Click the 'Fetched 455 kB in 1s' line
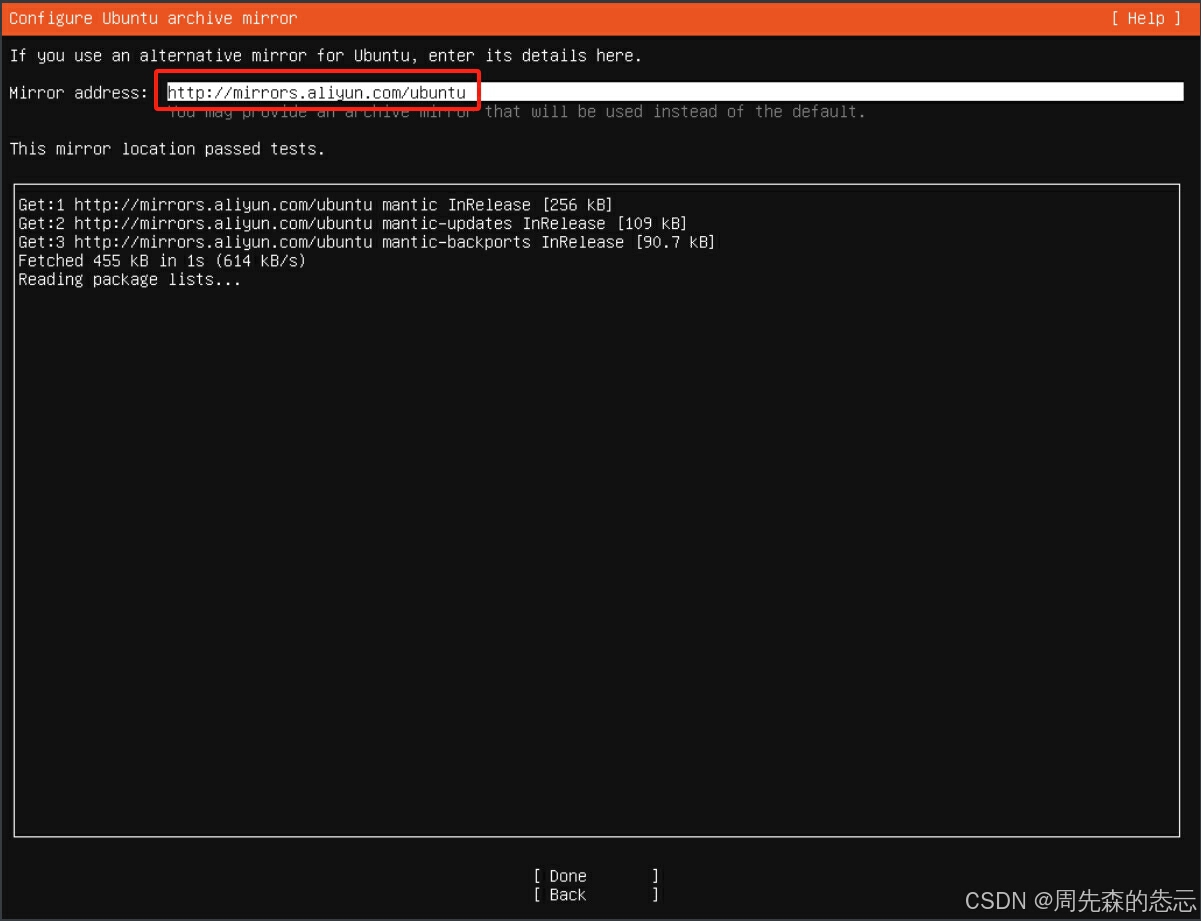Screen dimensions: 1201x921 tap(162, 261)
